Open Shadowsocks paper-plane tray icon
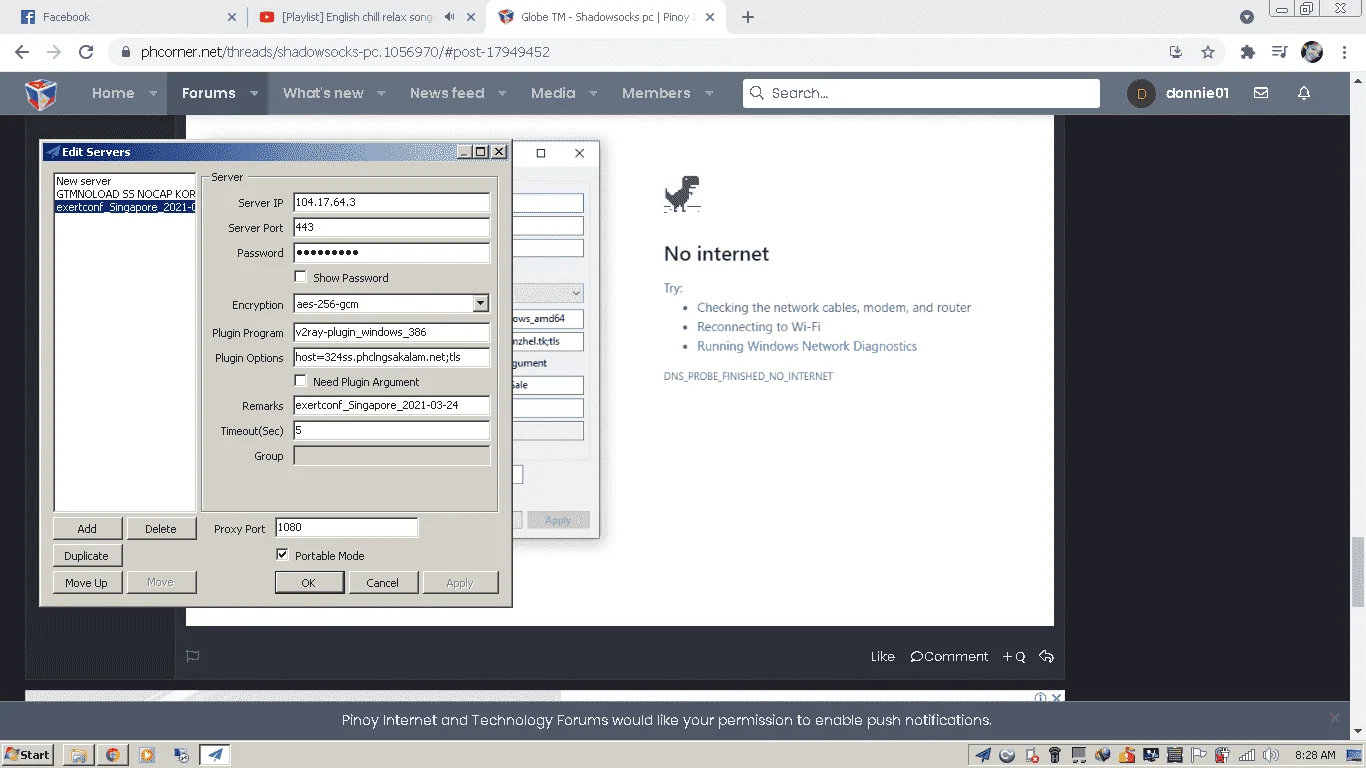 (x=983, y=755)
